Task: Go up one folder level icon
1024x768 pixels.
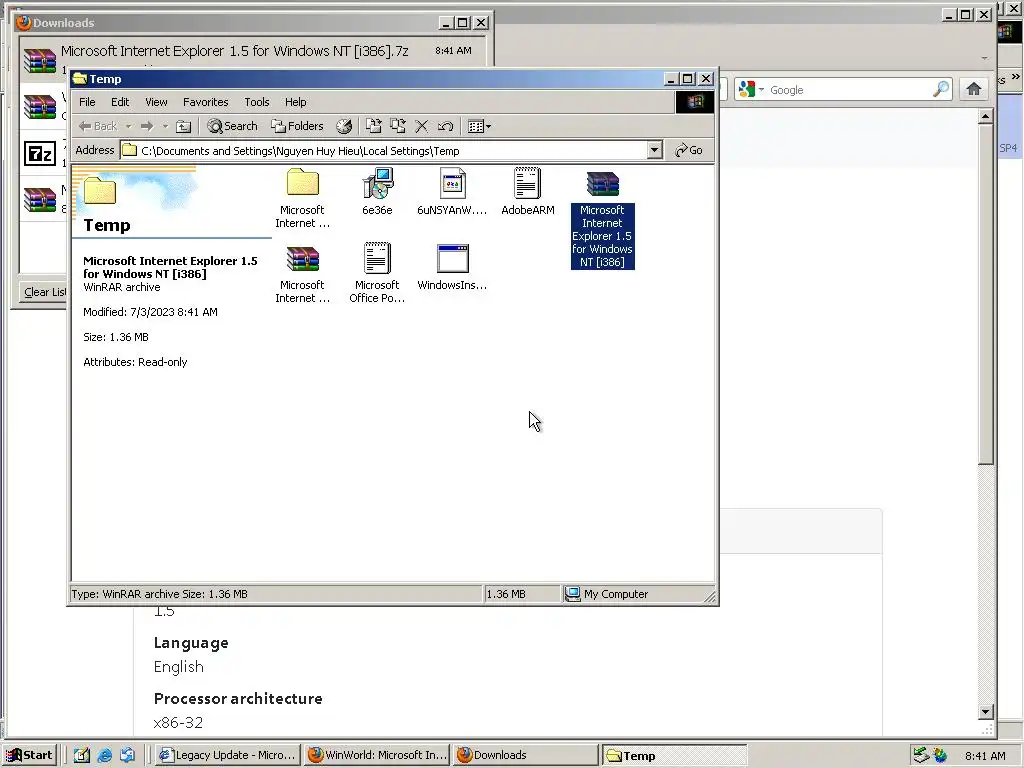Action: tap(184, 126)
